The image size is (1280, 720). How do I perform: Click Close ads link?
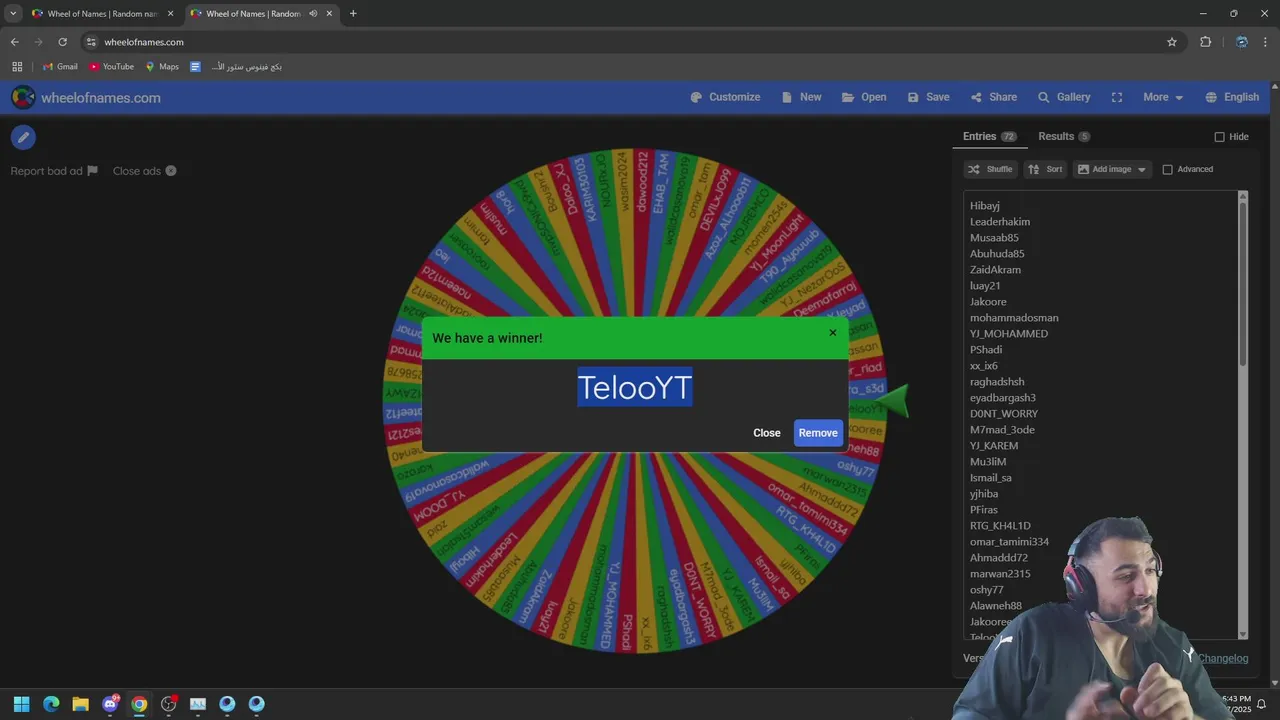pyautogui.click(x=145, y=171)
